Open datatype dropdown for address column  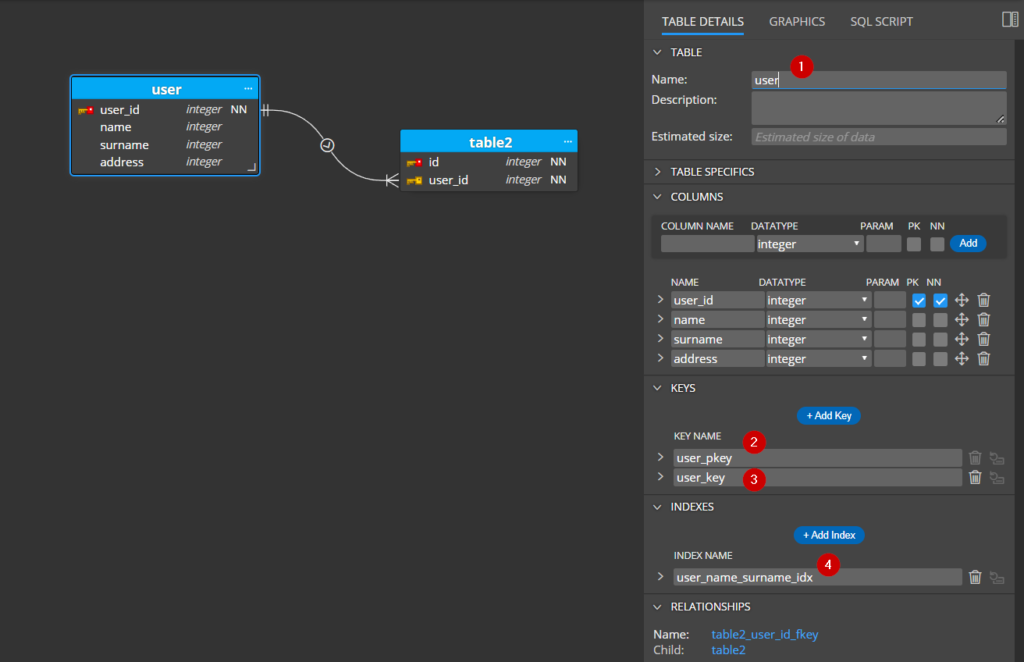tap(818, 359)
